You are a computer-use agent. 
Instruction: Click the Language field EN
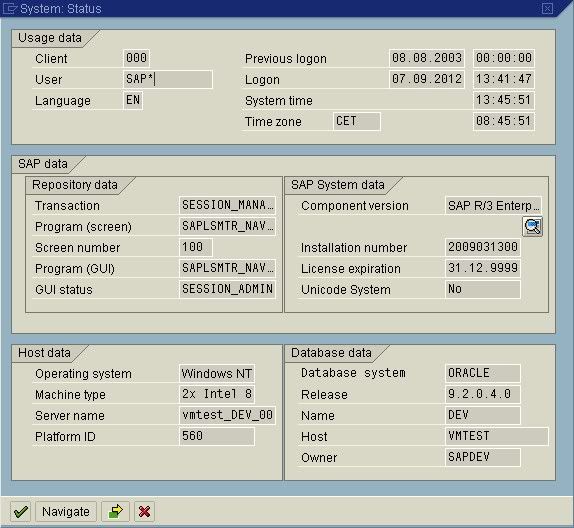coord(133,100)
